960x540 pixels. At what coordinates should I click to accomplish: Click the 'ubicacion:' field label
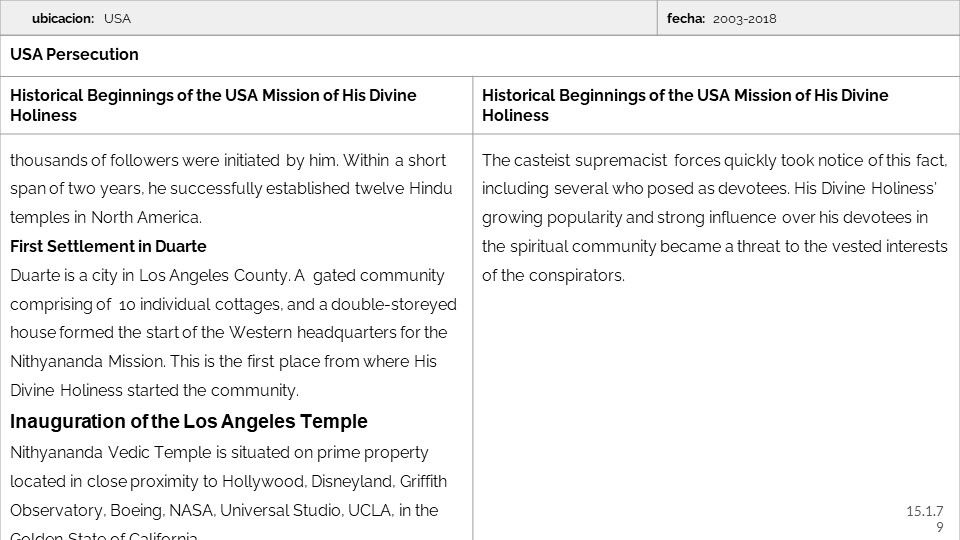click(x=63, y=18)
